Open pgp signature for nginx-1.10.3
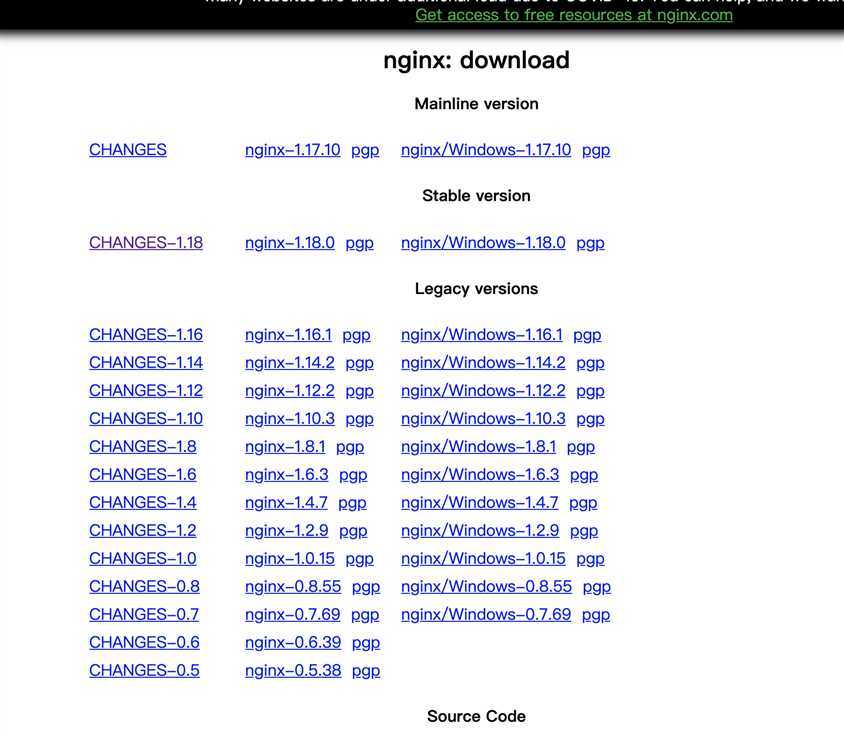The width and height of the screenshot is (844, 738). [360, 420]
